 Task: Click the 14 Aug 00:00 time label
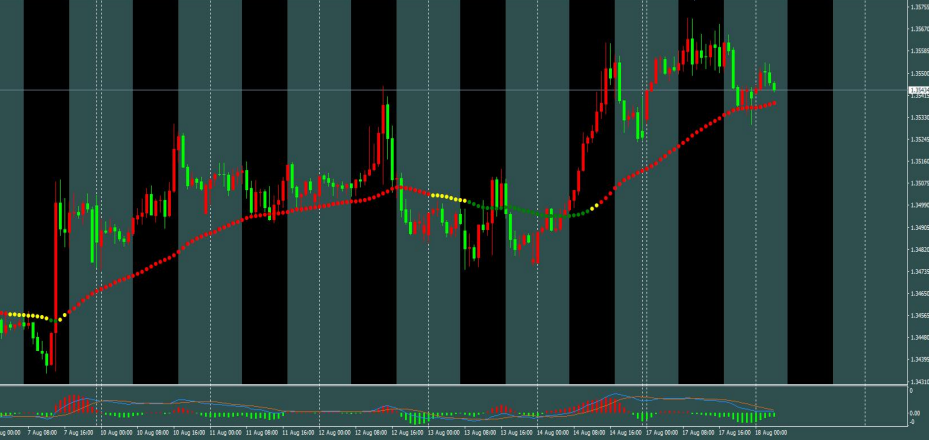coord(553,432)
